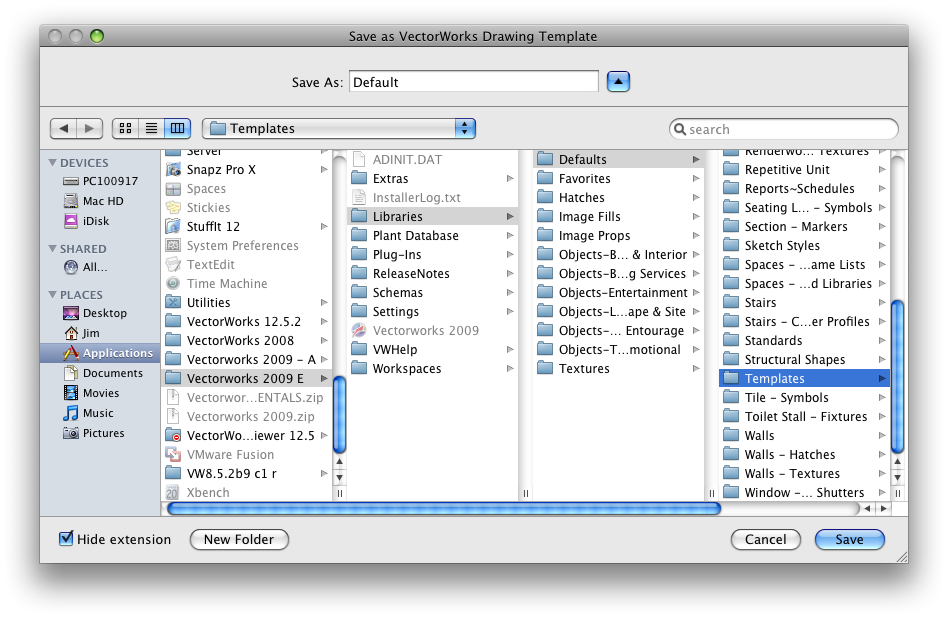Select Snapz Pro X application

(x=221, y=170)
